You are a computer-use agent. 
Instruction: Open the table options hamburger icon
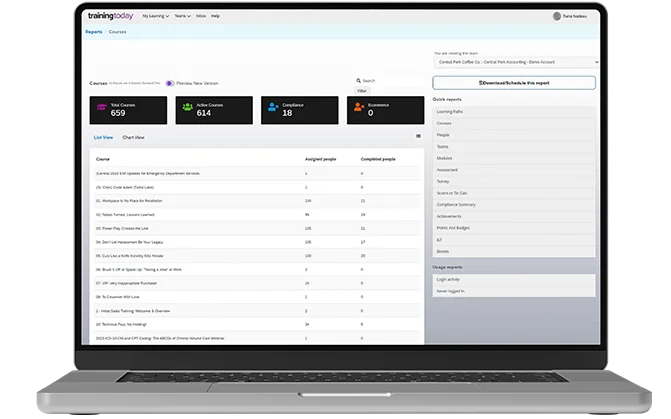418,136
